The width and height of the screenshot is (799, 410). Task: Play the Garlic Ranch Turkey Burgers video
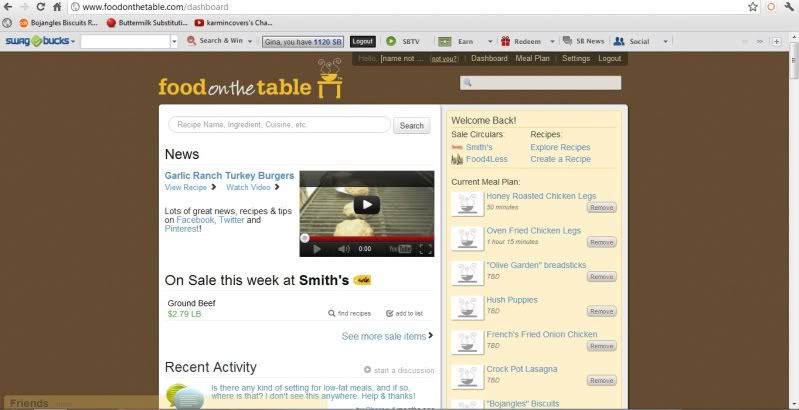coord(367,205)
